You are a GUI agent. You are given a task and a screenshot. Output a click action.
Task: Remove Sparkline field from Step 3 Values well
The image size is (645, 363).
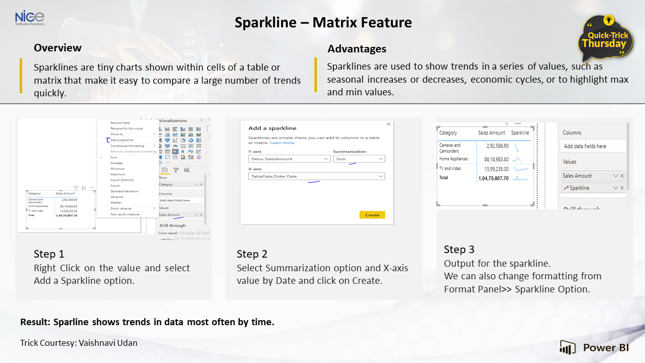(622, 188)
